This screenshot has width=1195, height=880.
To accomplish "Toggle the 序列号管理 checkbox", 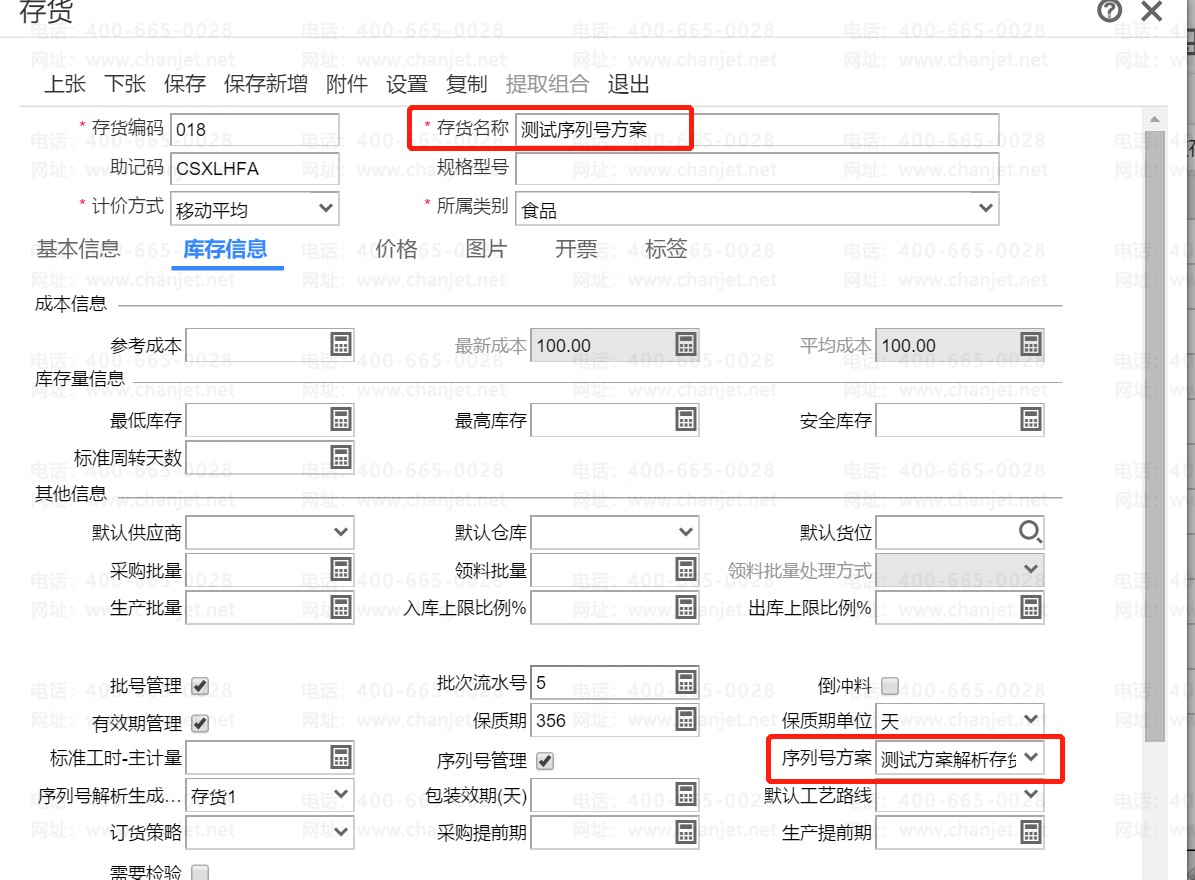I will click(545, 760).
